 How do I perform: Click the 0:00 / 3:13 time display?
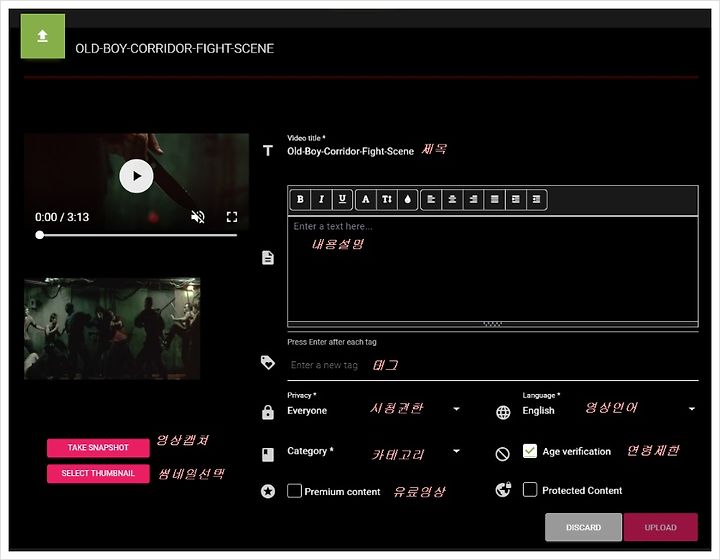click(62, 217)
